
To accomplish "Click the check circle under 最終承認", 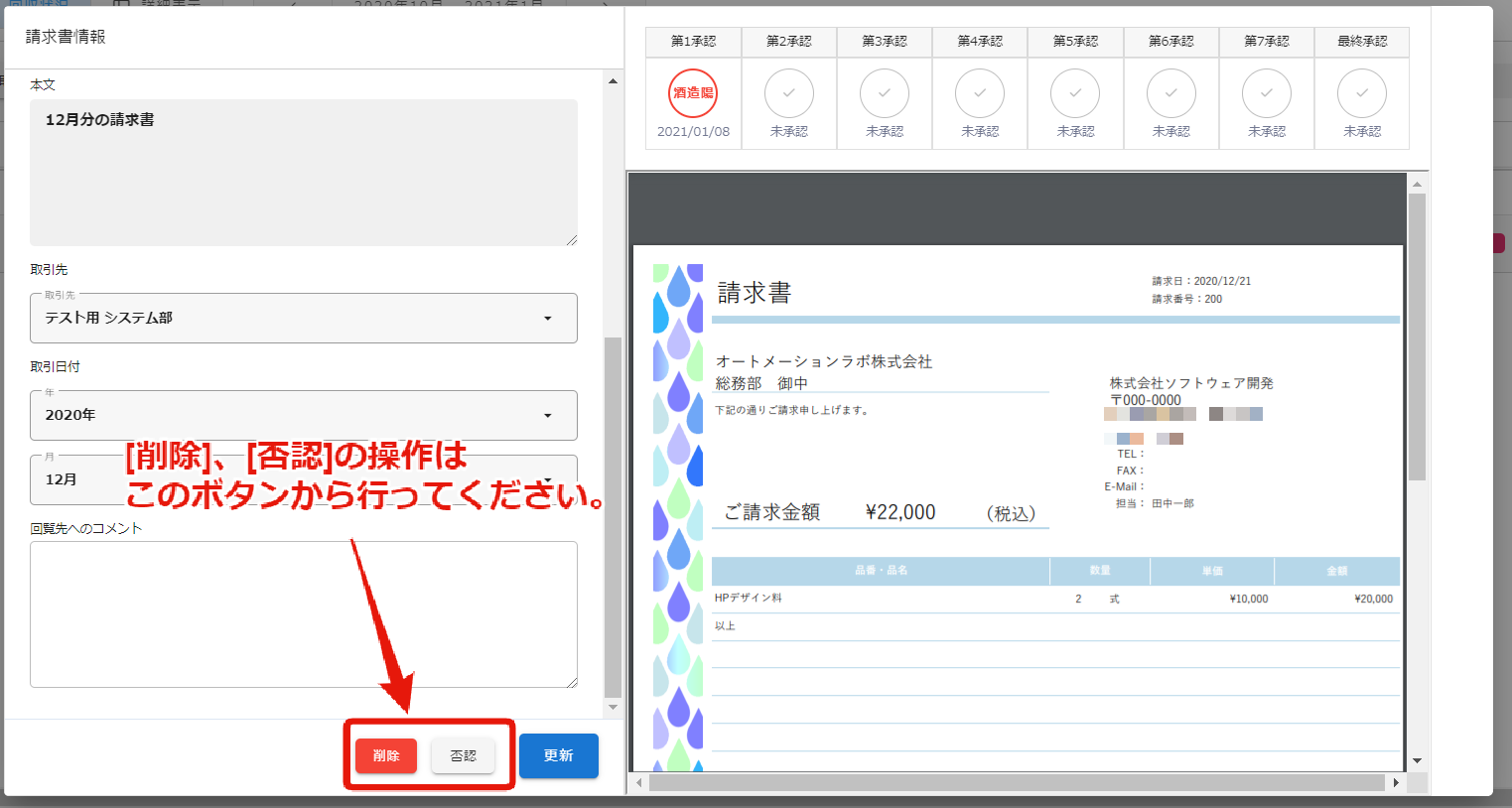I will coord(1362,93).
